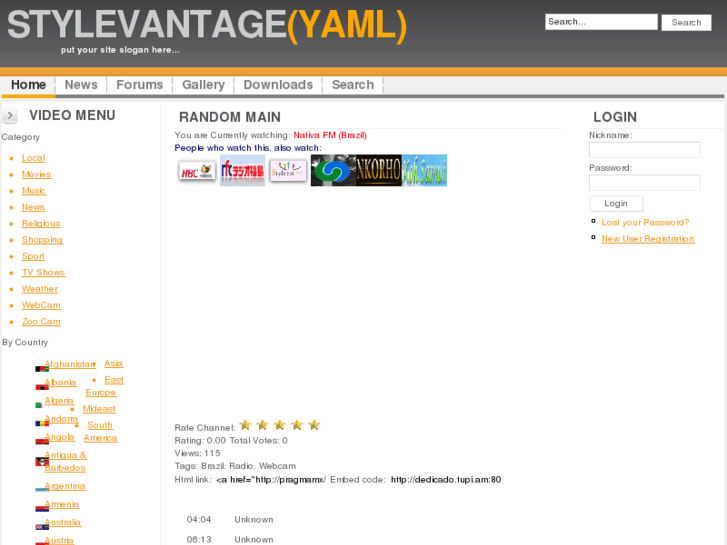Open the HBC channel thumbnail
727x545 pixels.
coord(197,171)
